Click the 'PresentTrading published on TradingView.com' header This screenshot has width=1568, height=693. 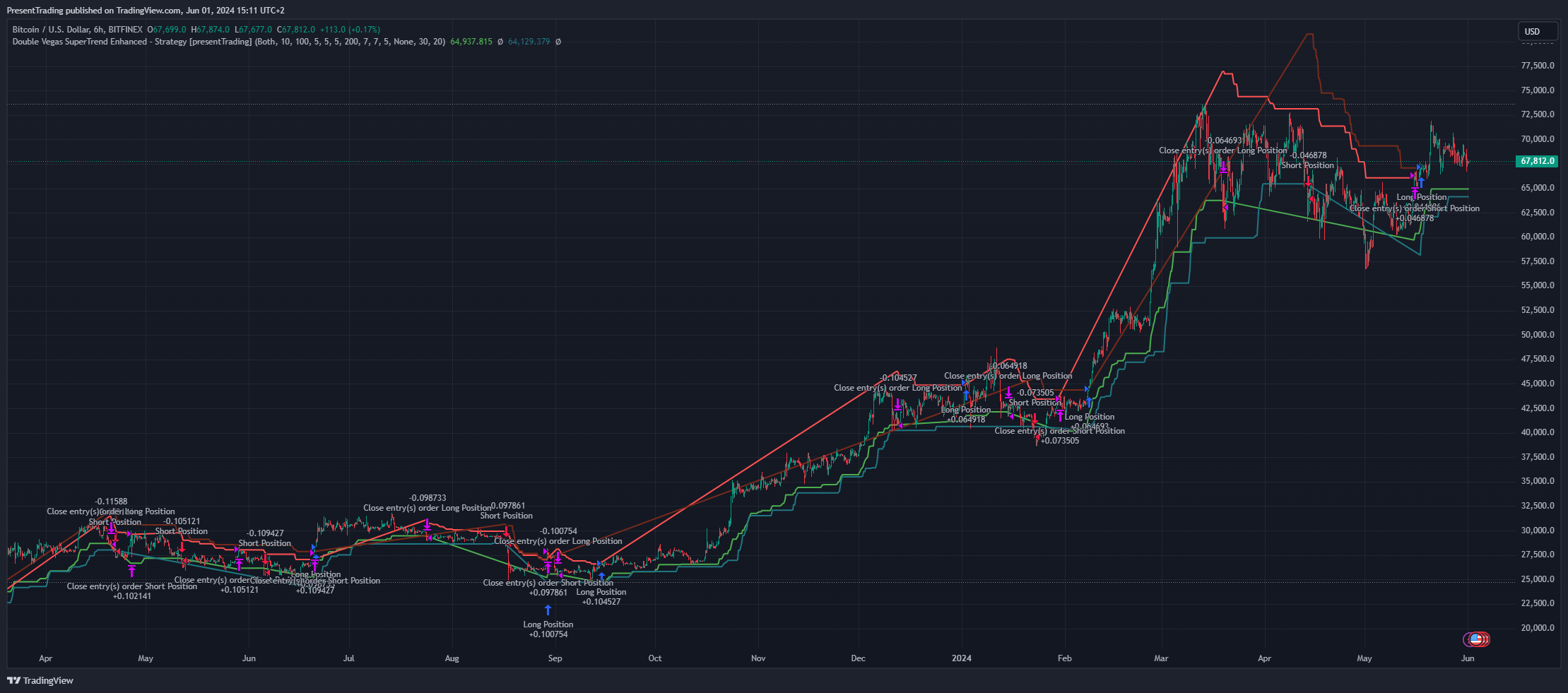[x=146, y=11]
